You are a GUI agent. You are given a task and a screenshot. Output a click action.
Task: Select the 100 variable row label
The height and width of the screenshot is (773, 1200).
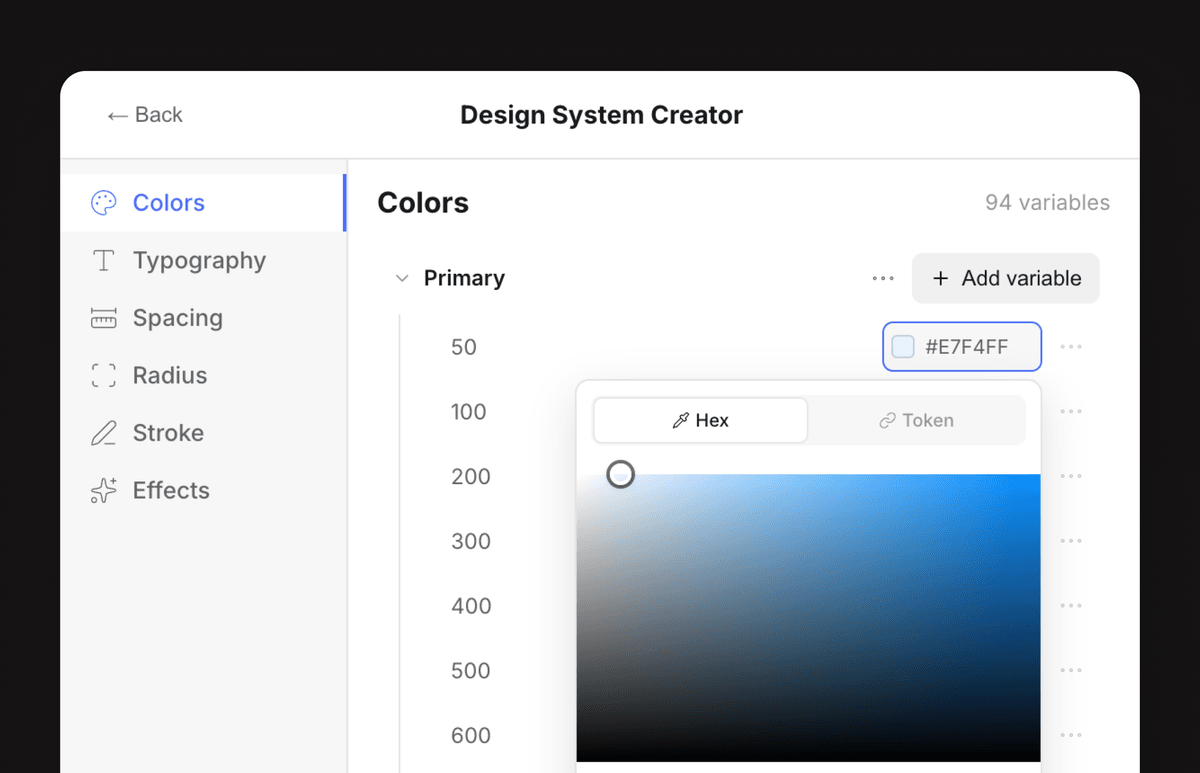point(469,412)
